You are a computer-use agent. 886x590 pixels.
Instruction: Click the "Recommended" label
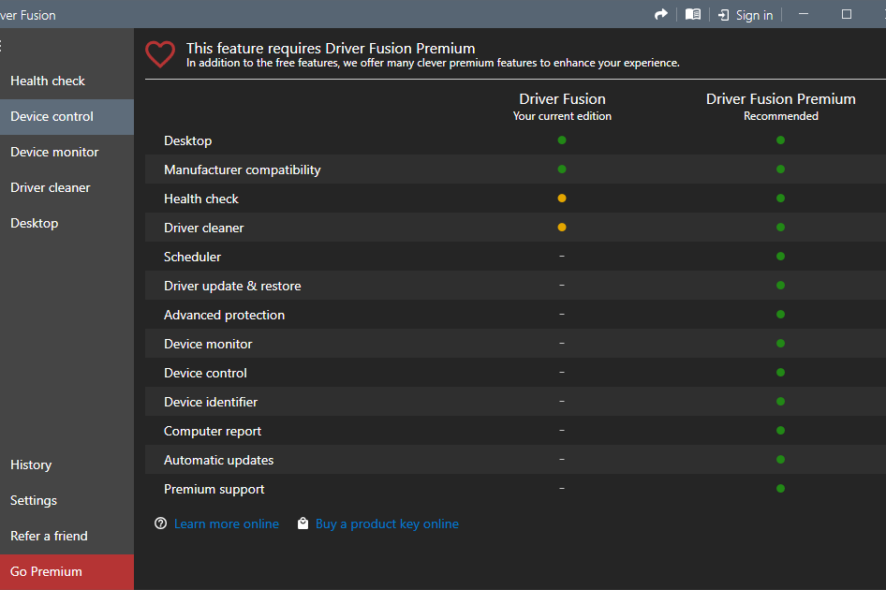coord(781,116)
